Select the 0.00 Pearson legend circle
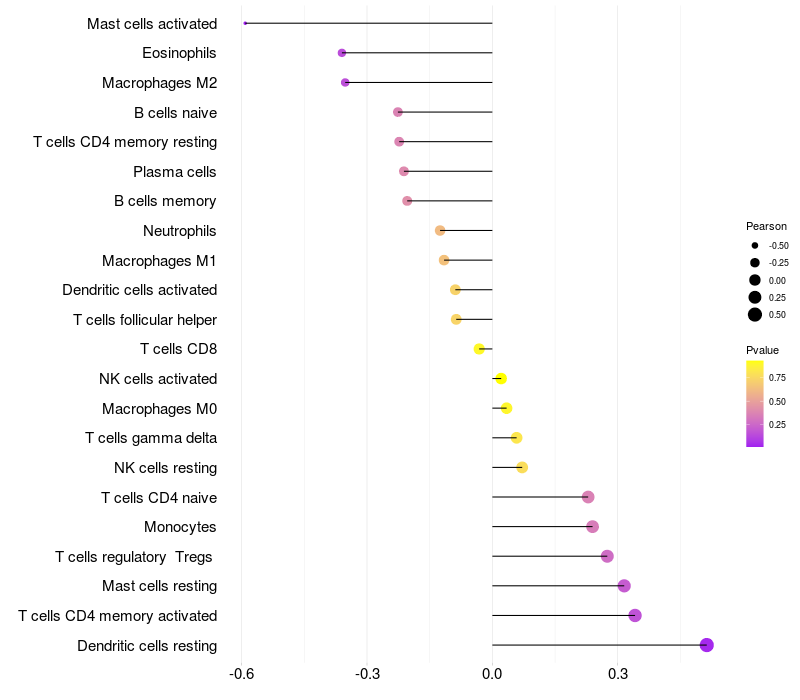800x700 pixels. pos(755,280)
